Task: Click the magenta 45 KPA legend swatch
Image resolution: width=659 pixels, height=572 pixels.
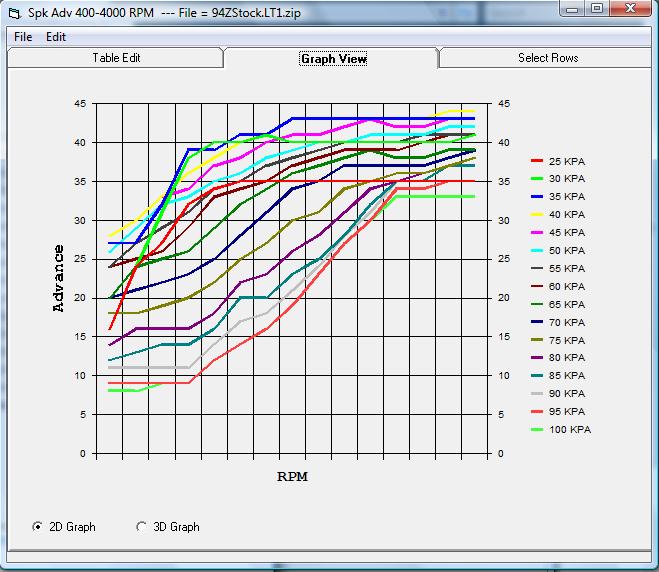Action: [x=538, y=232]
